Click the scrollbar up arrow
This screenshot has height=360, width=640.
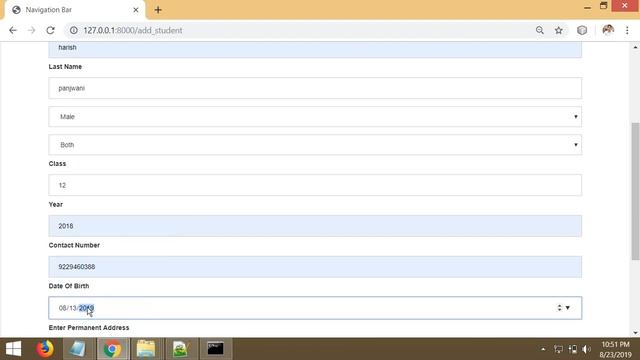[635, 47]
